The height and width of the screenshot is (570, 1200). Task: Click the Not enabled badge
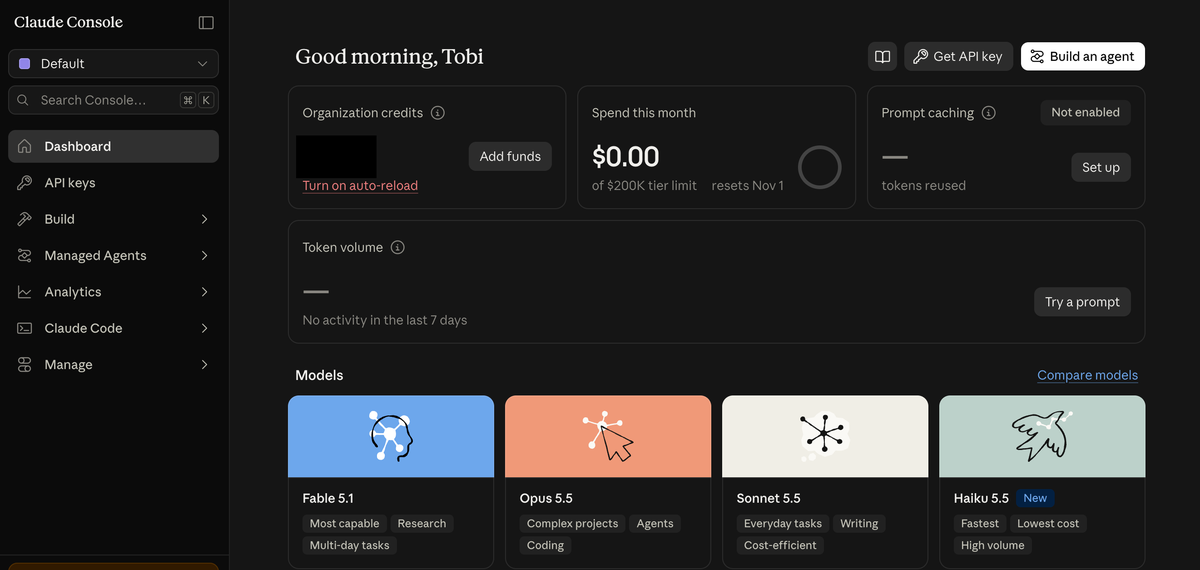[1085, 112]
